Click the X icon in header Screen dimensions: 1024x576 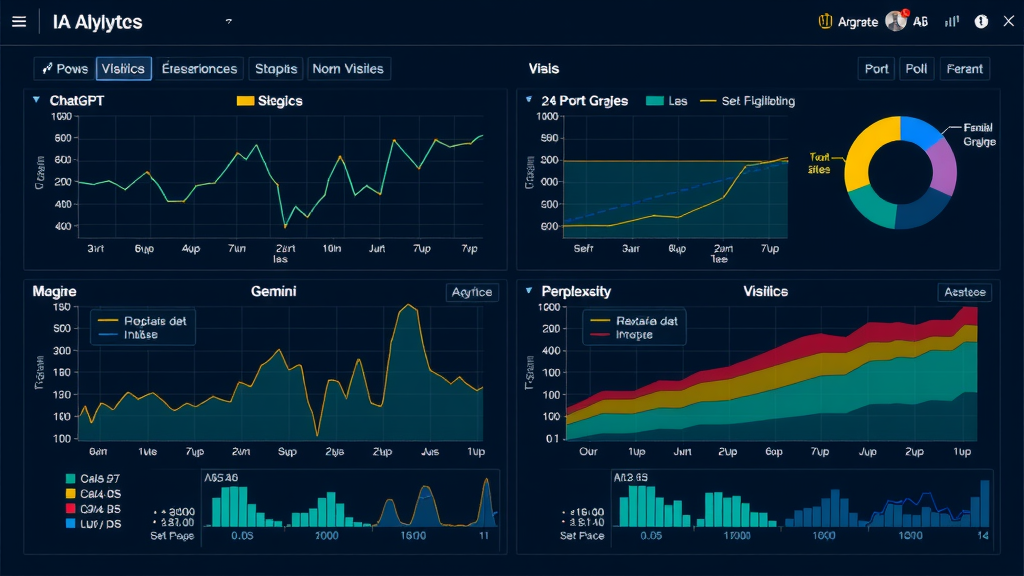click(1007, 21)
